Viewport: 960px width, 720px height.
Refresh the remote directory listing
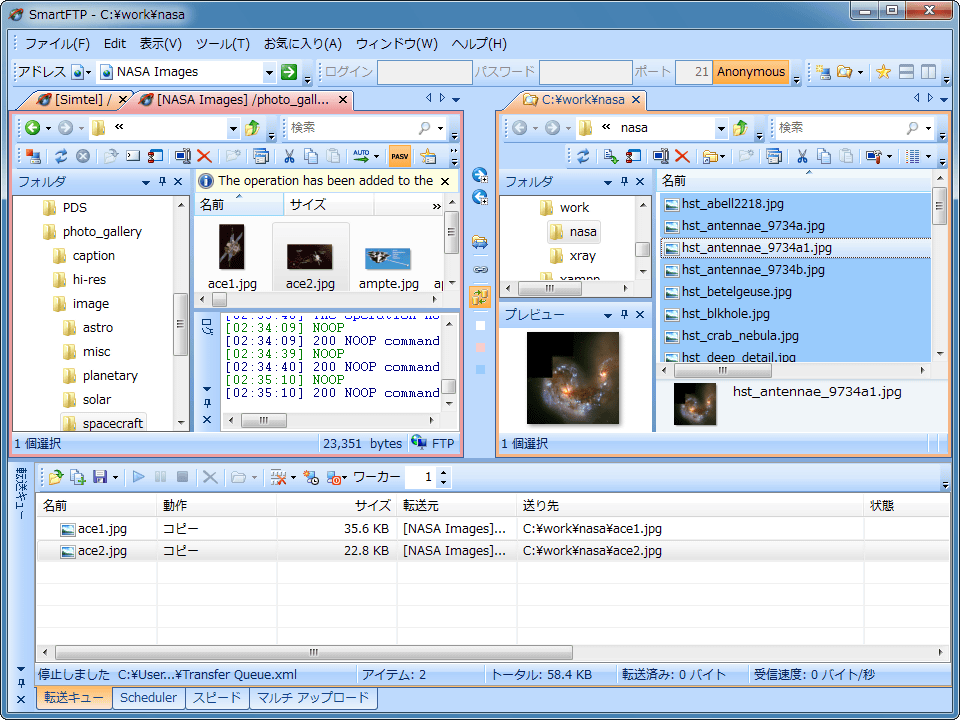tap(61, 156)
